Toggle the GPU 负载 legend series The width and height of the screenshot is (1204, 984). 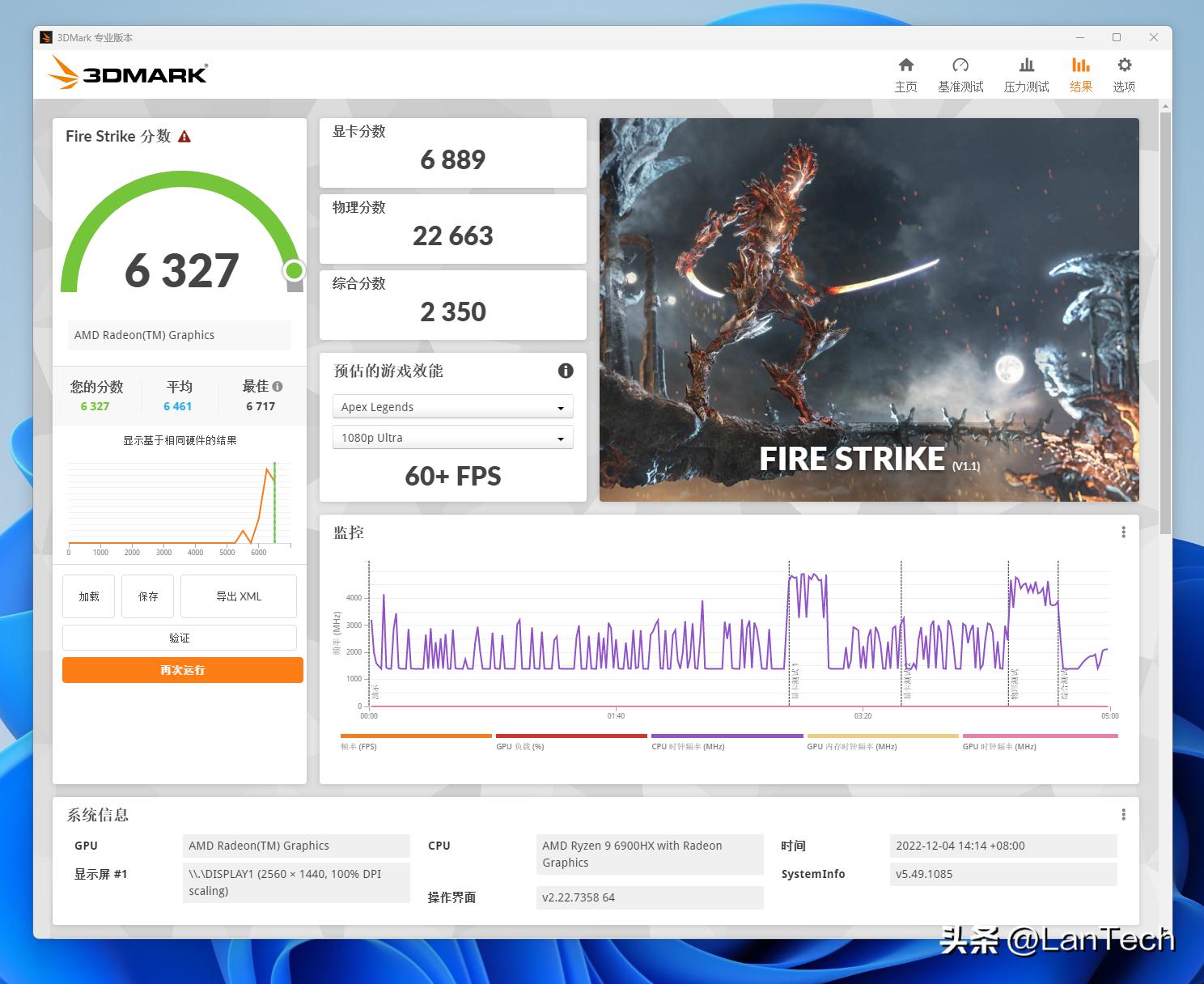[571, 742]
